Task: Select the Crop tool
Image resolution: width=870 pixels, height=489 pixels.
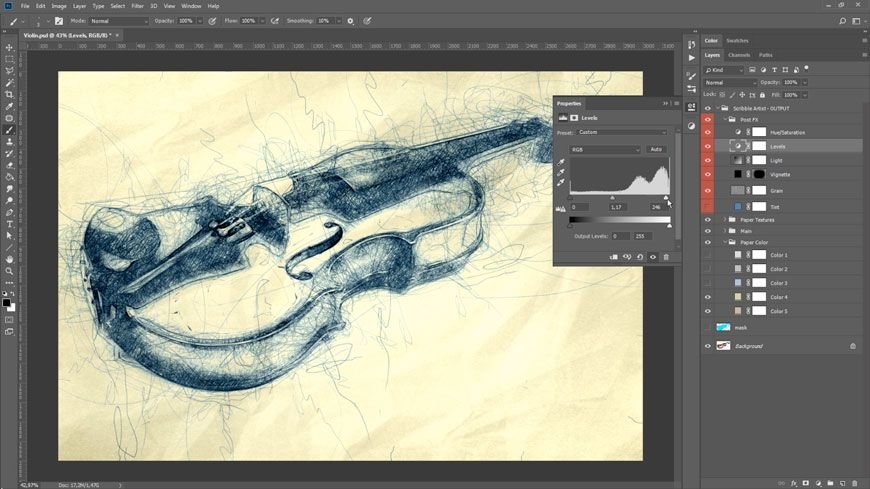Action: (9, 94)
